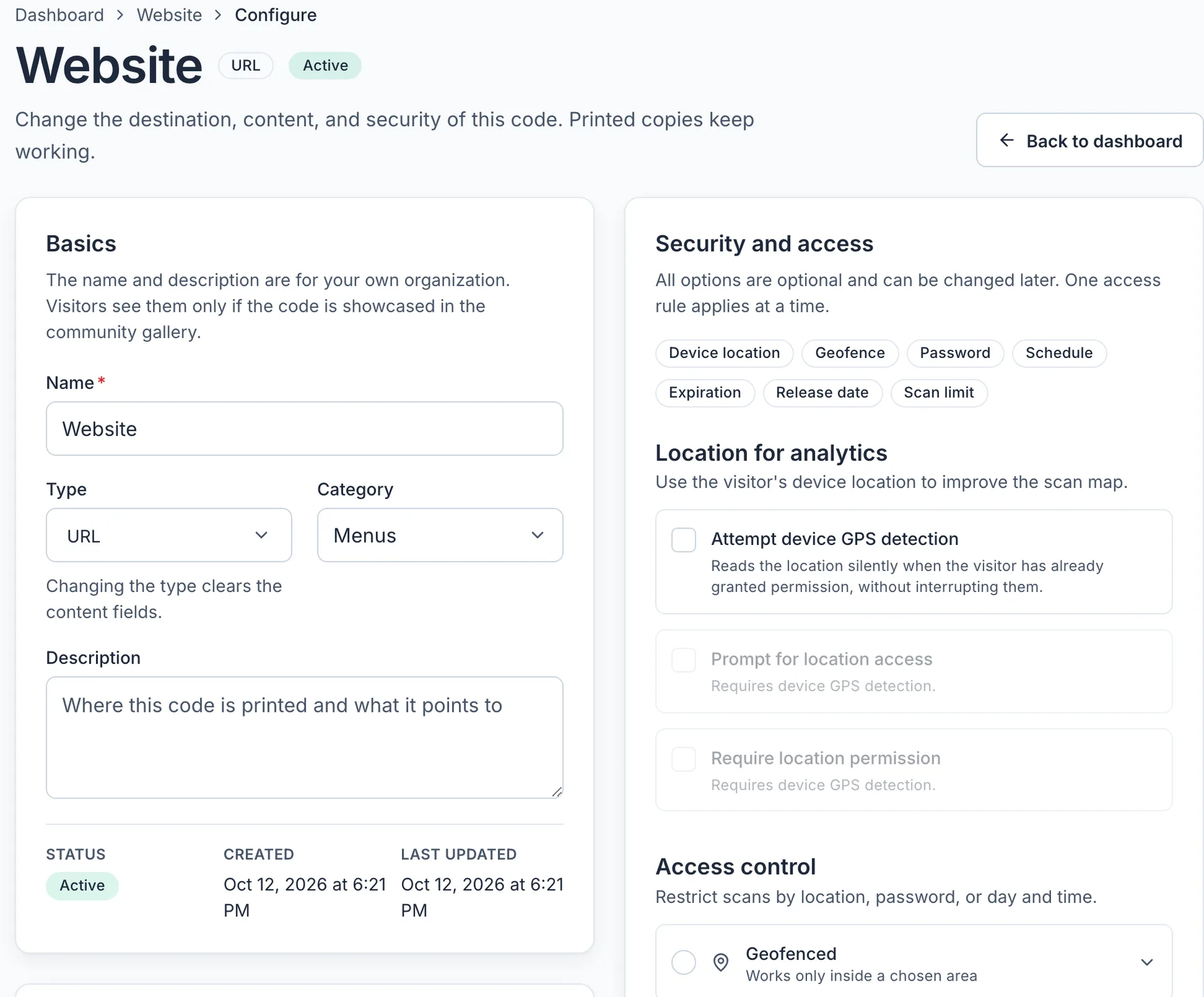Enable Attempt device GPS detection checkbox

[684, 540]
